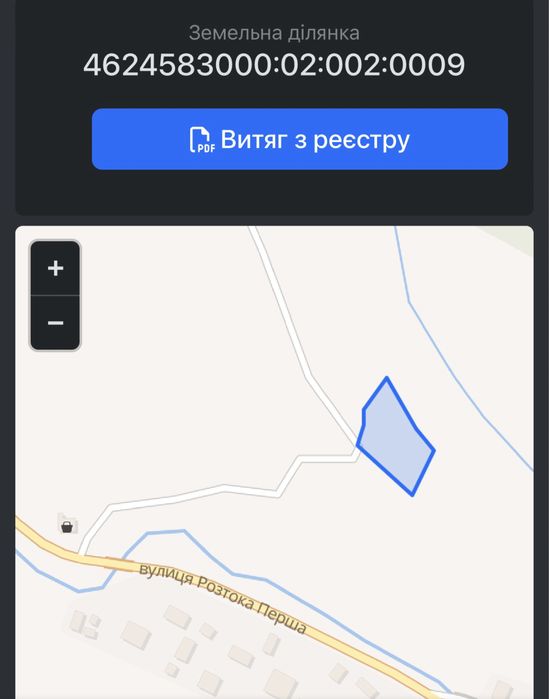Screen dimensions: 549x699
Task: Click the white road's junction with yellow street
Action: click(x=82, y=553)
